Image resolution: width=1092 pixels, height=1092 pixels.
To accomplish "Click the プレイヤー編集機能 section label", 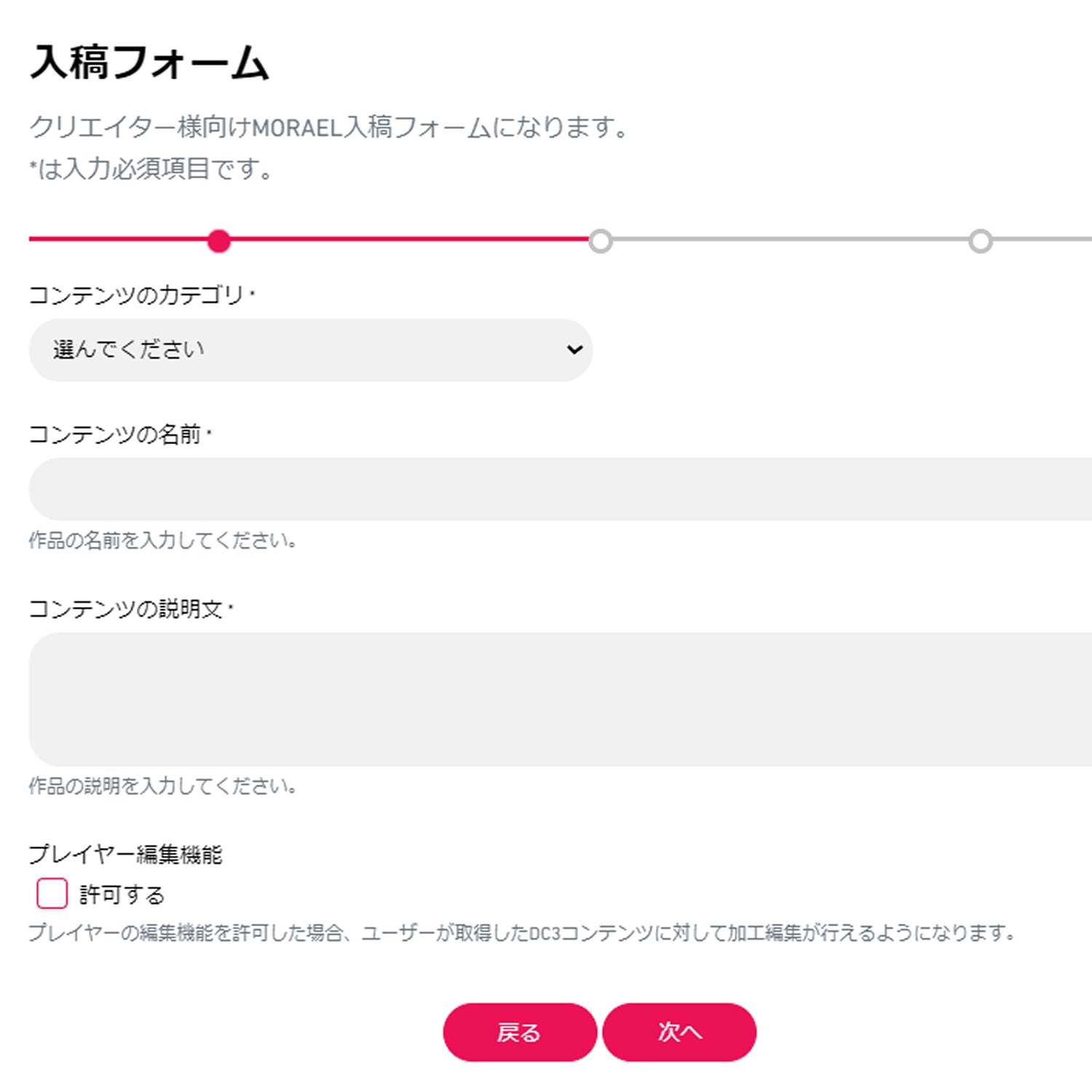I will point(125,854).
